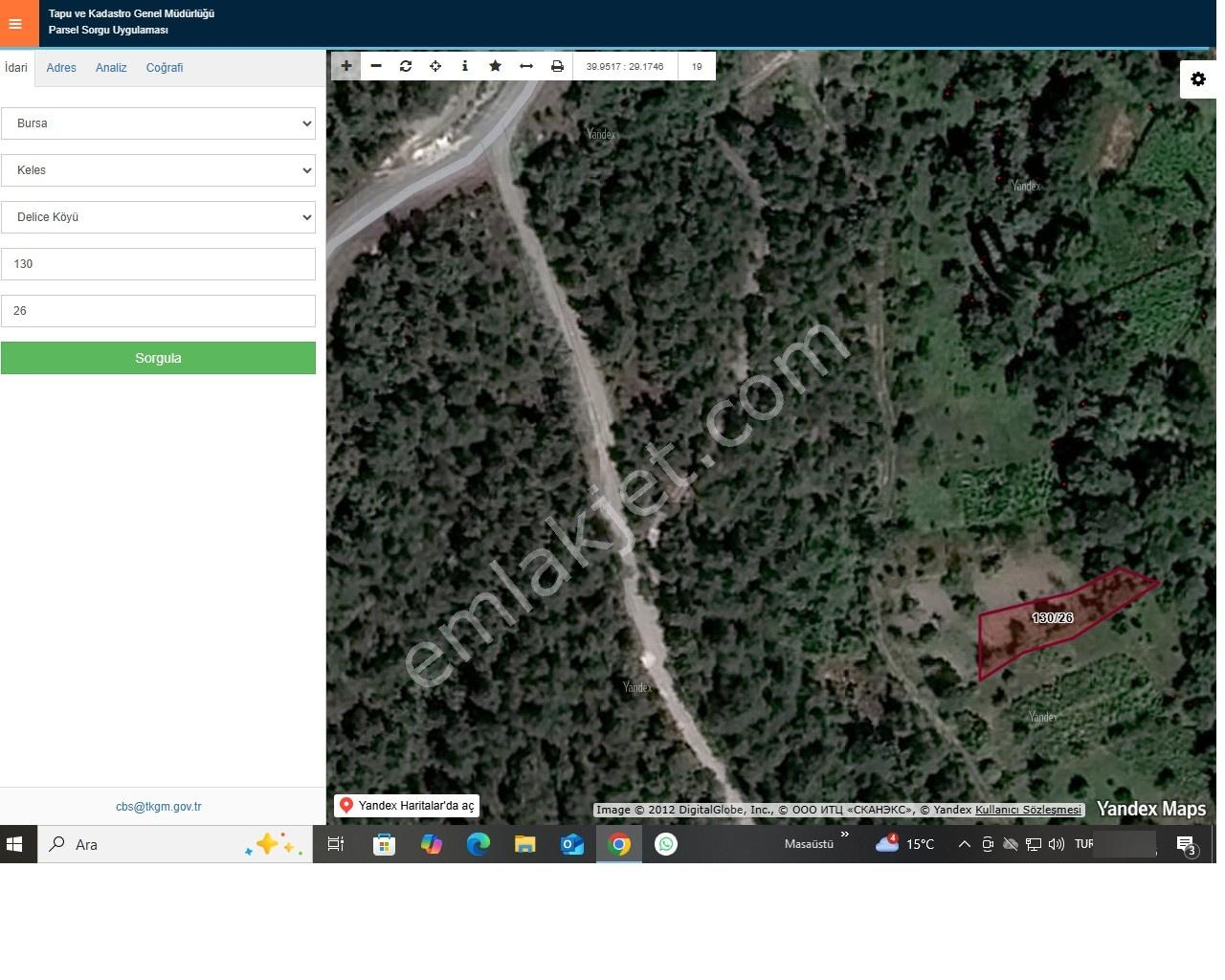Refresh the map view

click(x=406, y=66)
